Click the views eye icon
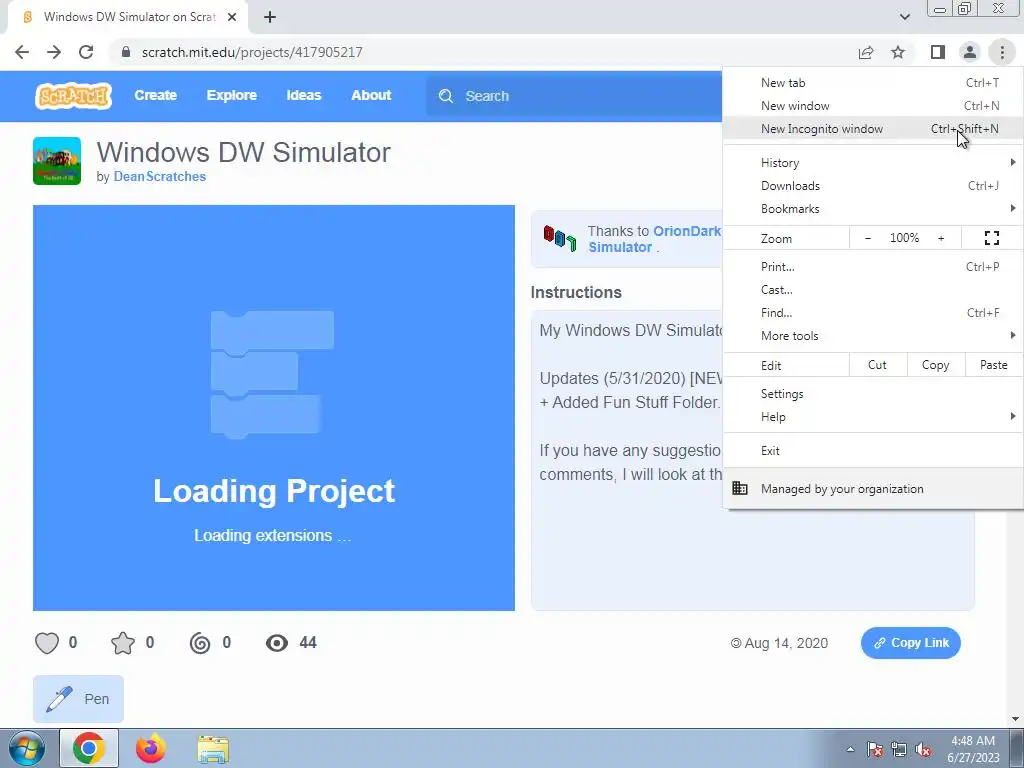1024x768 pixels. (277, 643)
